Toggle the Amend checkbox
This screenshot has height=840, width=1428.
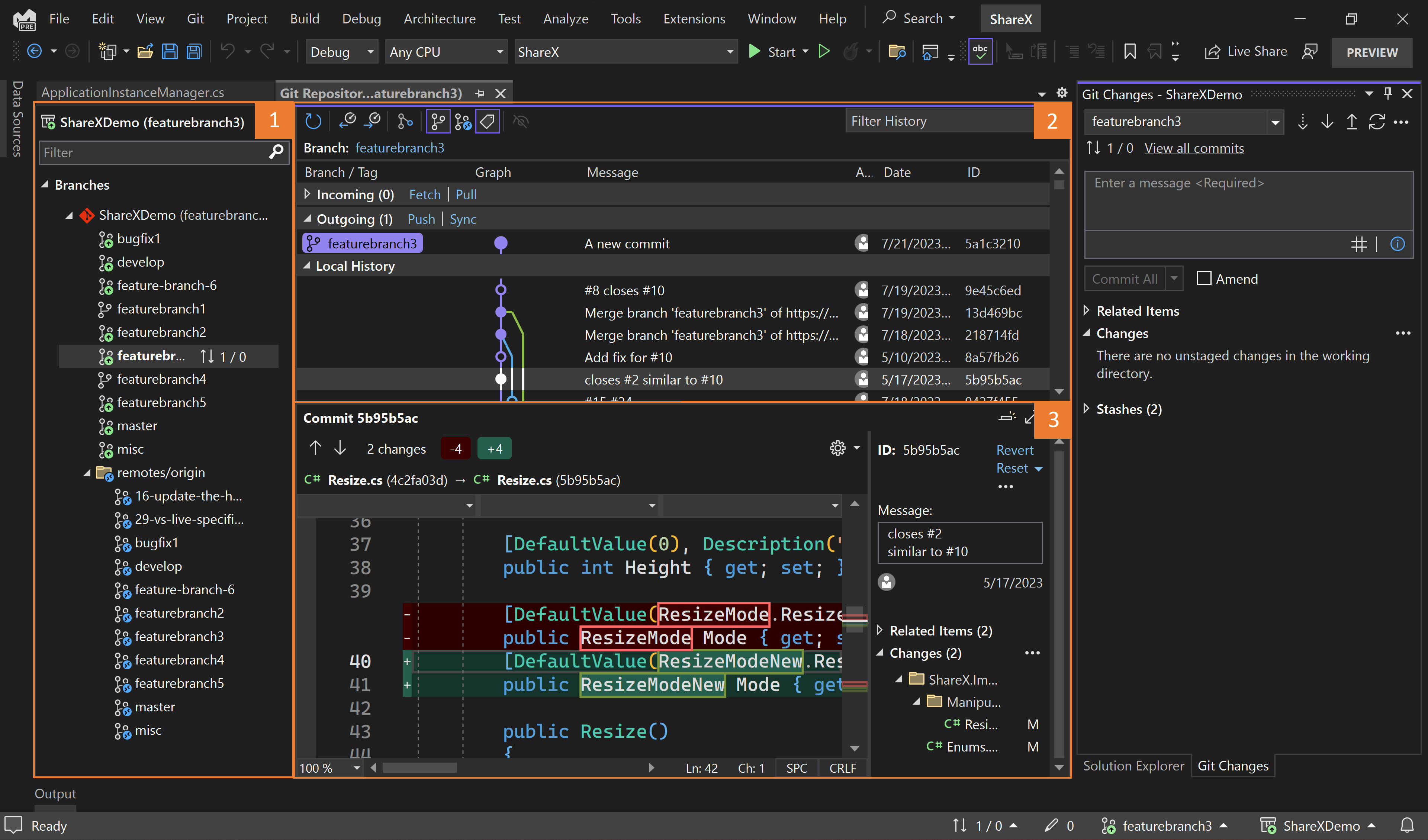click(1204, 278)
